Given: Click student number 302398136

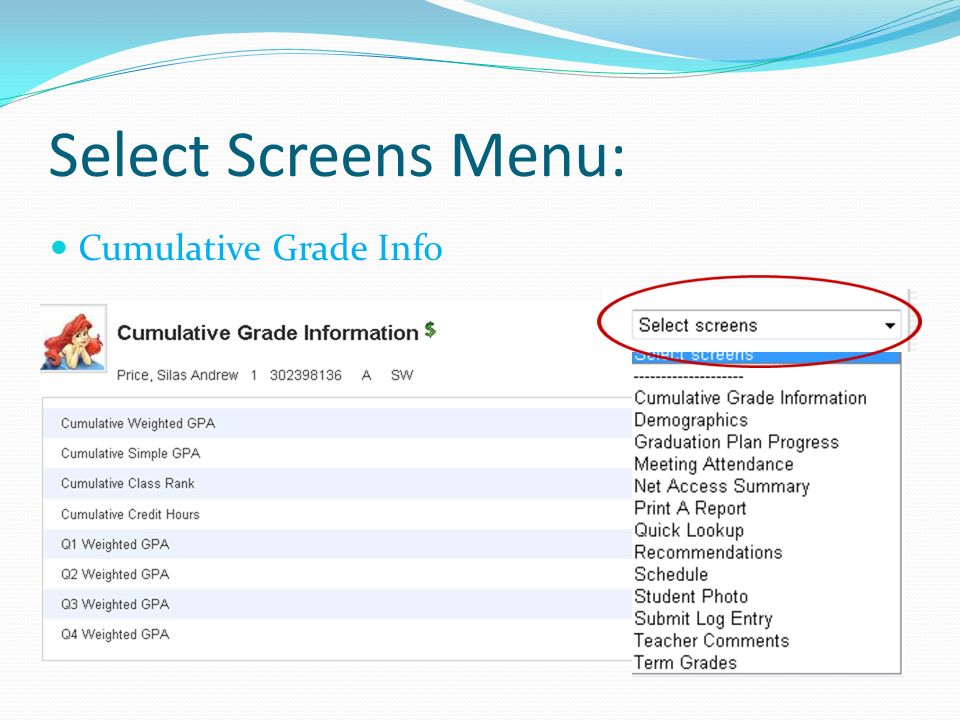Looking at the screenshot, I should click(306, 375).
